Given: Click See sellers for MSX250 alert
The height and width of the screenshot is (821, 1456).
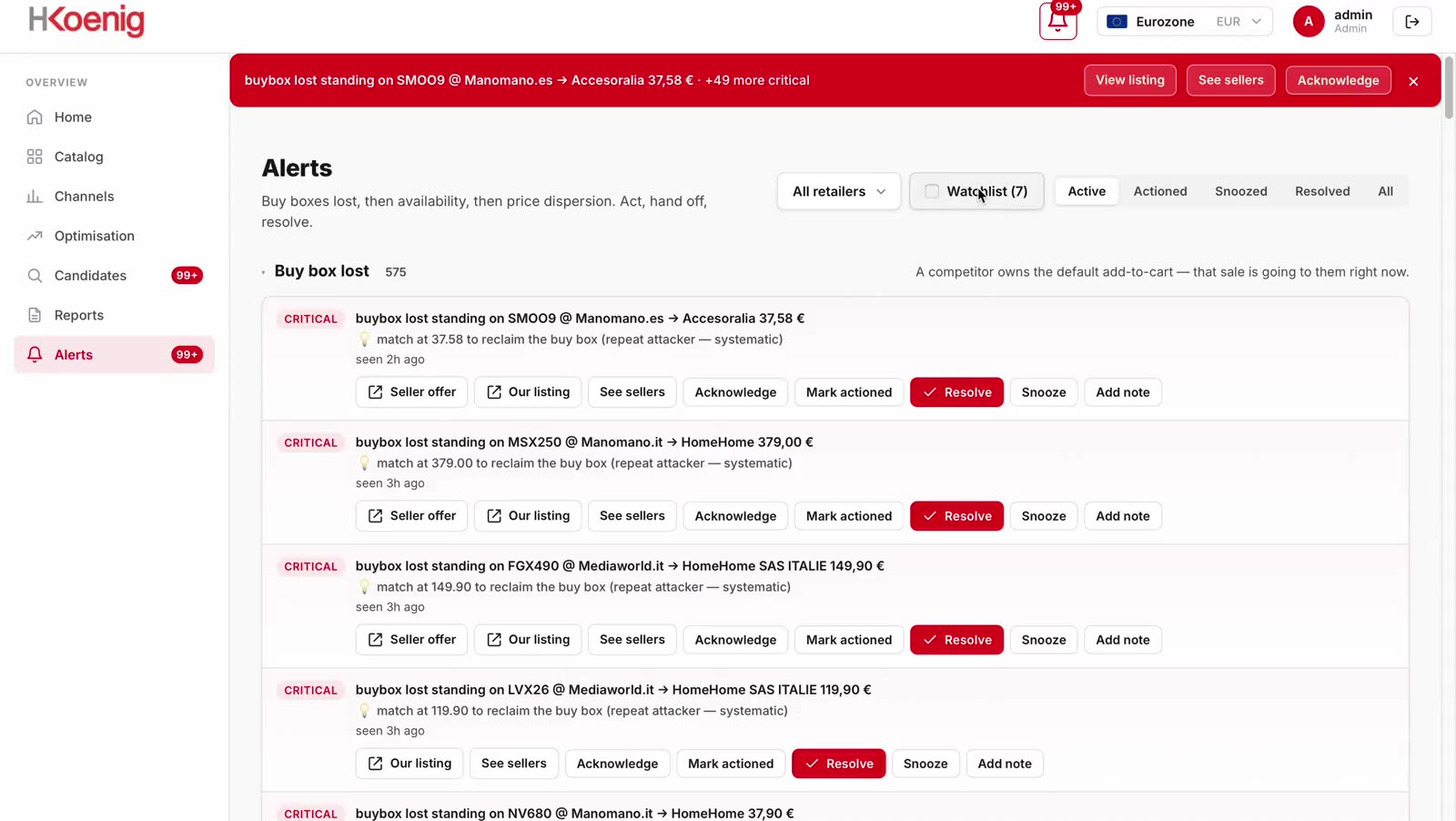Looking at the screenshot, I should [x=632, y=516].
